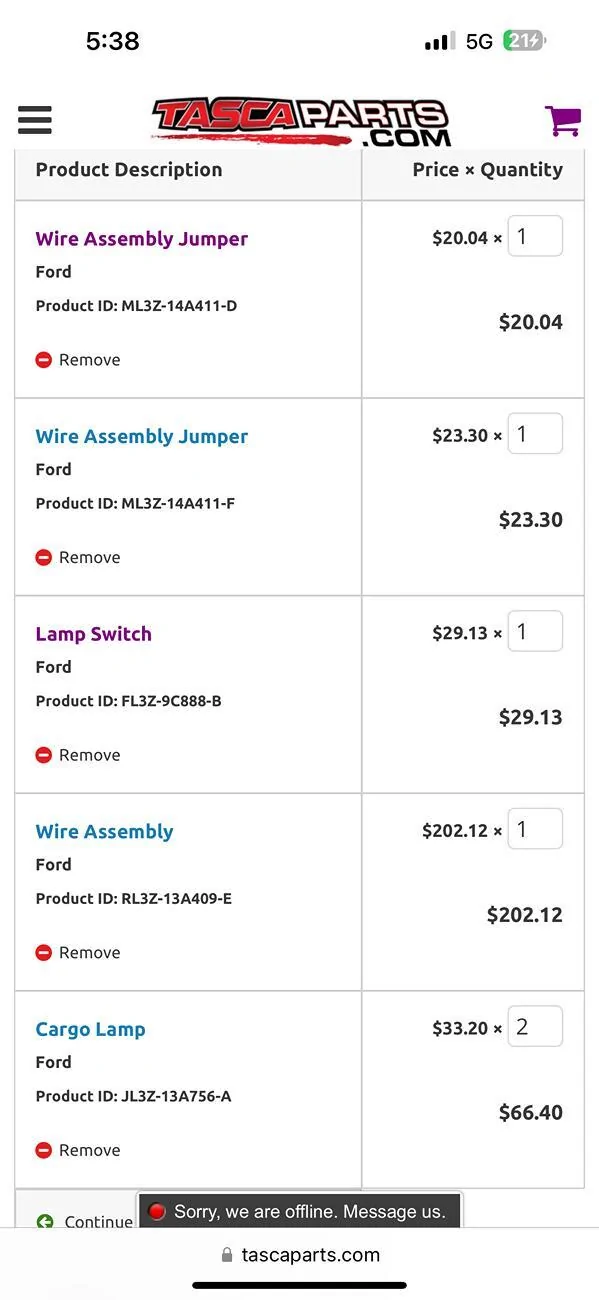Click the quantity field for Wire Assembly
Screen dimensions: 599x1300
[x=535, y=828]
